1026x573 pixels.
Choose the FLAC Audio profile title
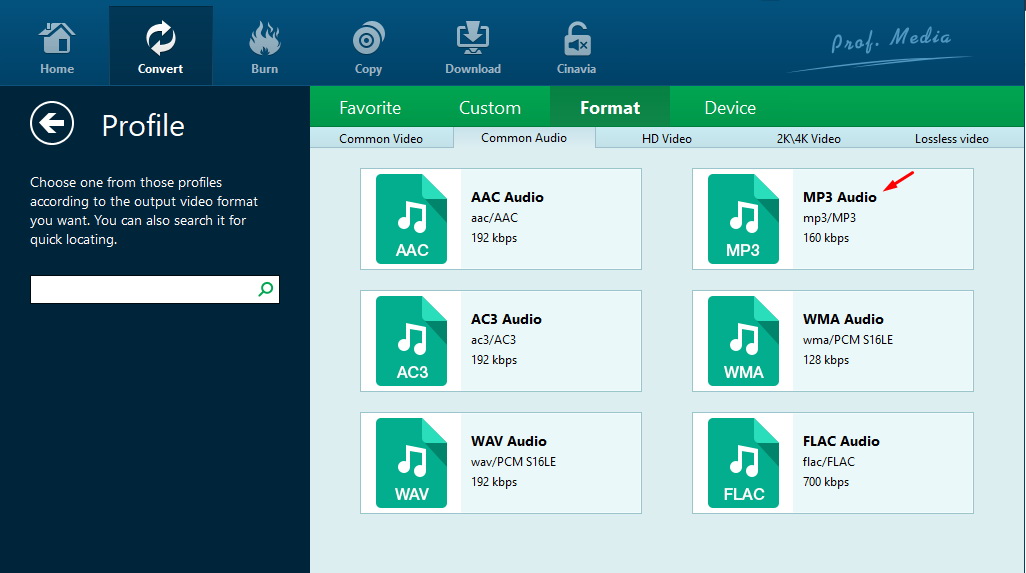[841, 441]
